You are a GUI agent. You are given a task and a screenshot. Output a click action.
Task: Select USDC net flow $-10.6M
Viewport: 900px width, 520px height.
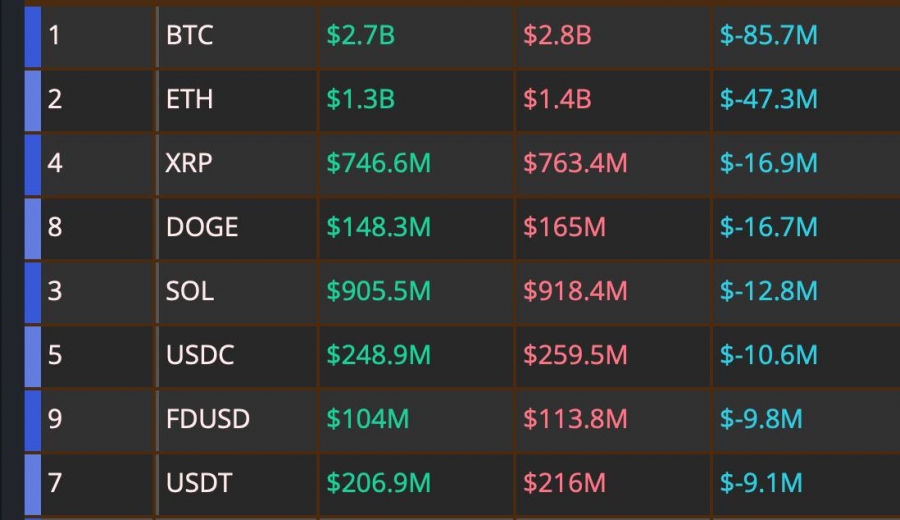tap(769, 355)
